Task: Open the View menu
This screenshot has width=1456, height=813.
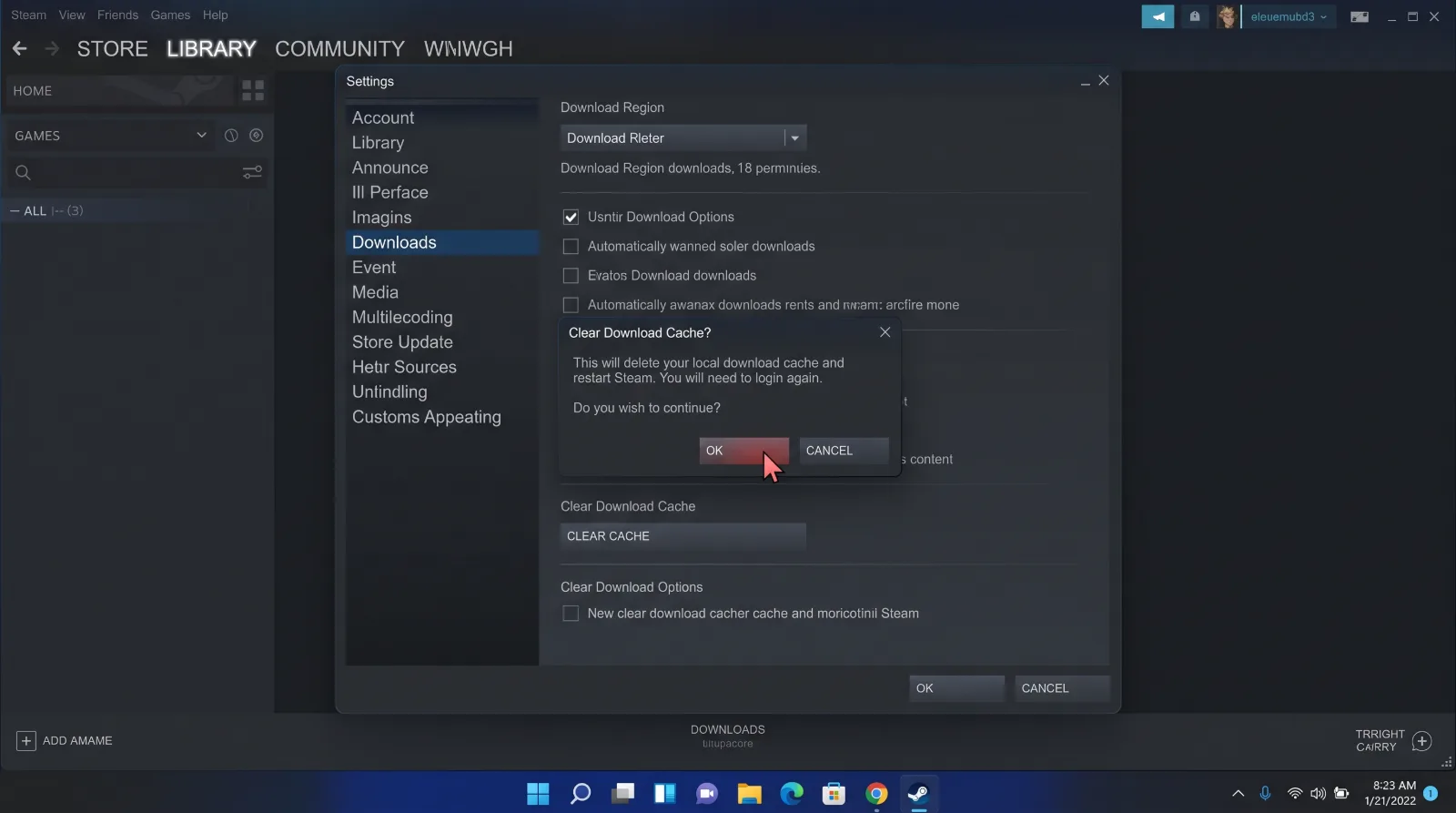Action: 72,15
